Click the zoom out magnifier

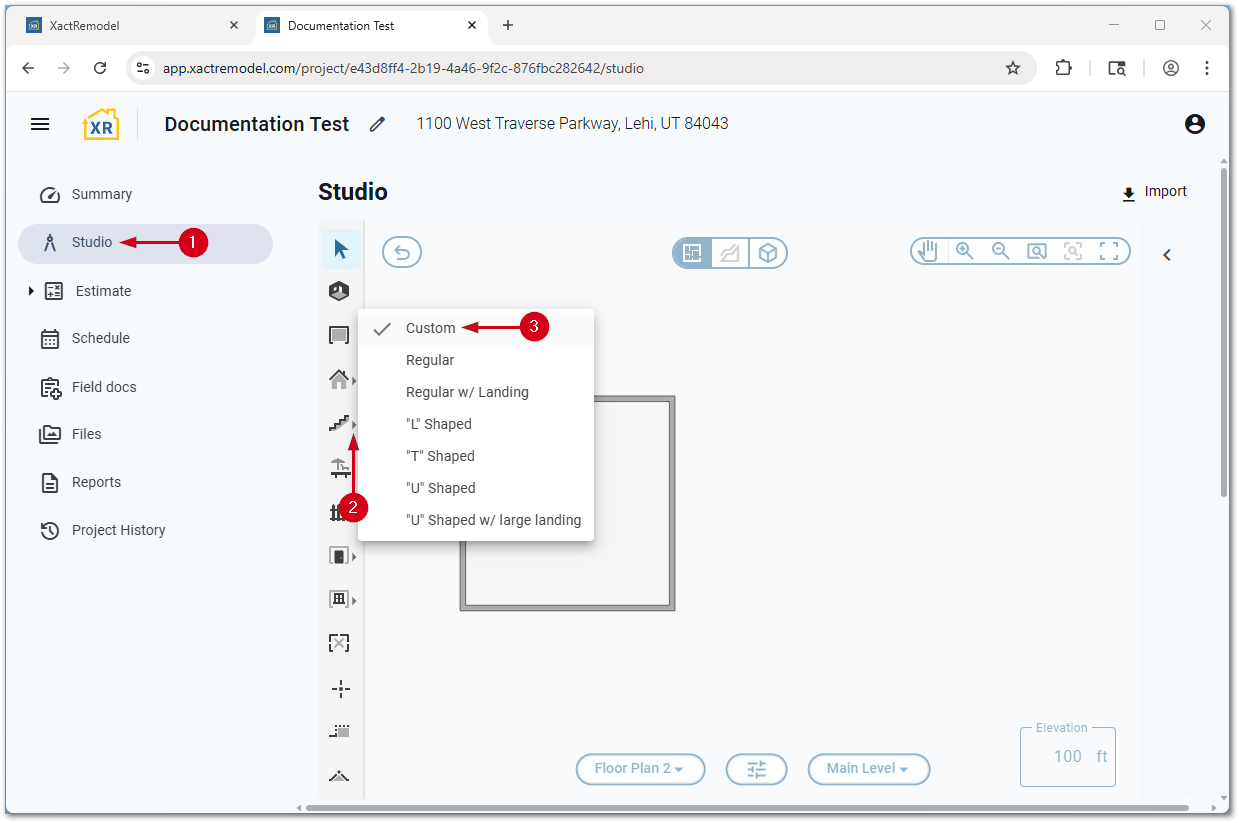pyautogui.click(x=1000, y=251)
